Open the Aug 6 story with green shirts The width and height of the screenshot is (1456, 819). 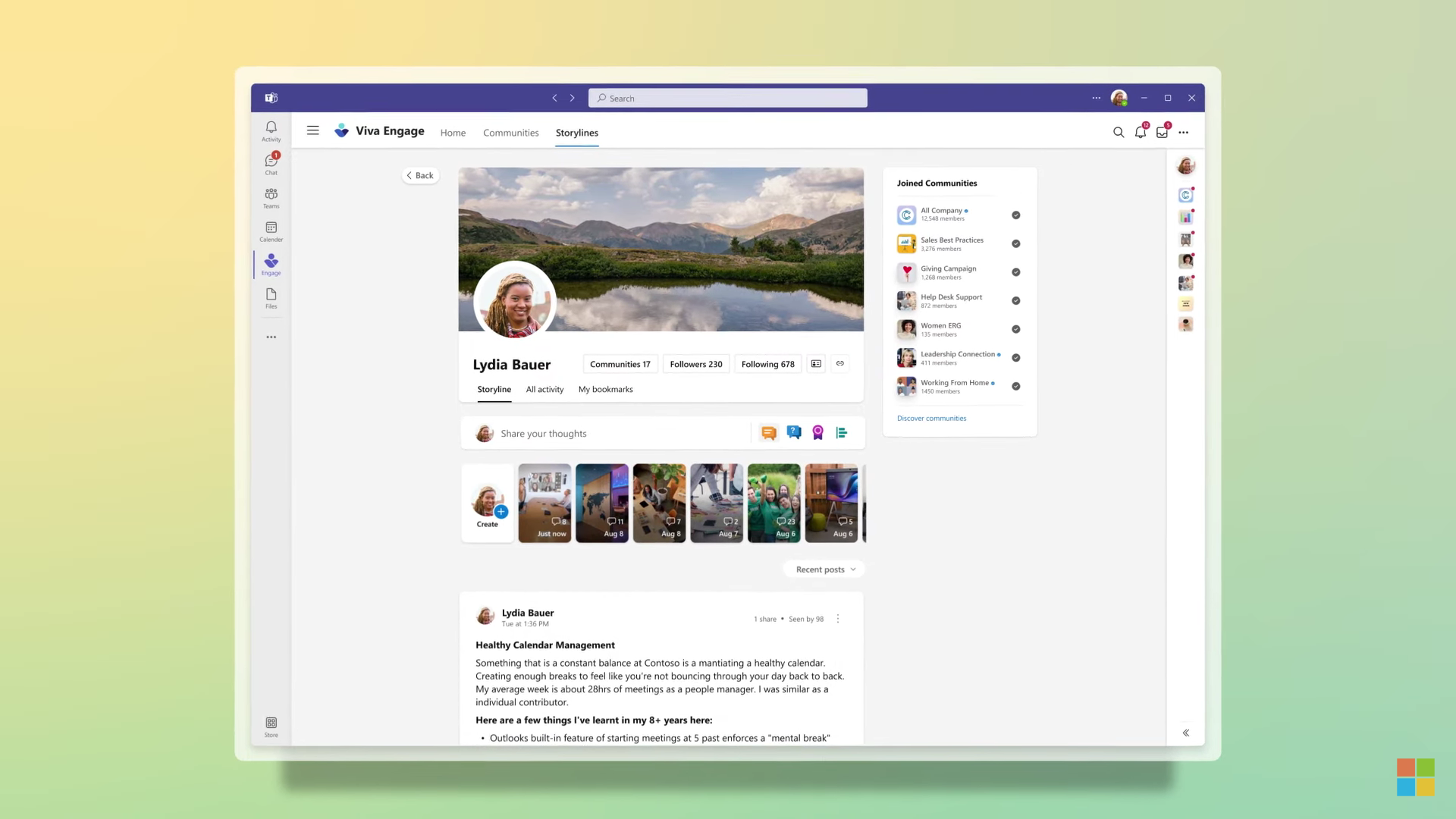(x=773, y=503)
